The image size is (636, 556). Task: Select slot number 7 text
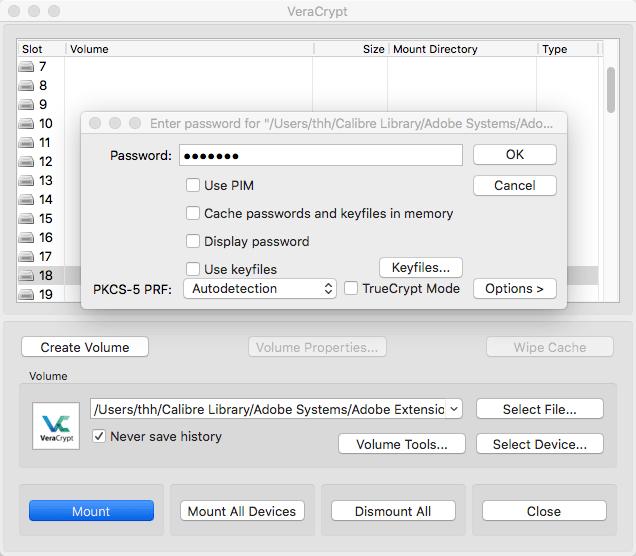click(x=43, y=67)
